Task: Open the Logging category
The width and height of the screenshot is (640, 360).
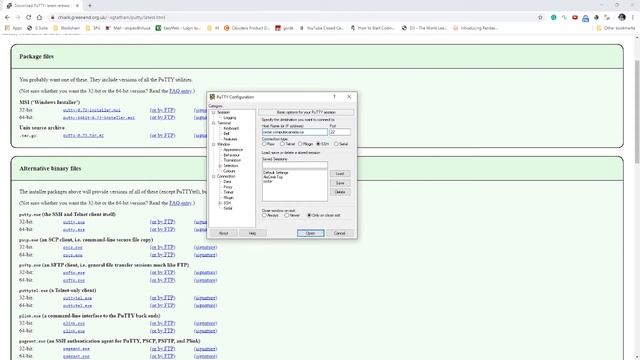Action: (230, 118)
